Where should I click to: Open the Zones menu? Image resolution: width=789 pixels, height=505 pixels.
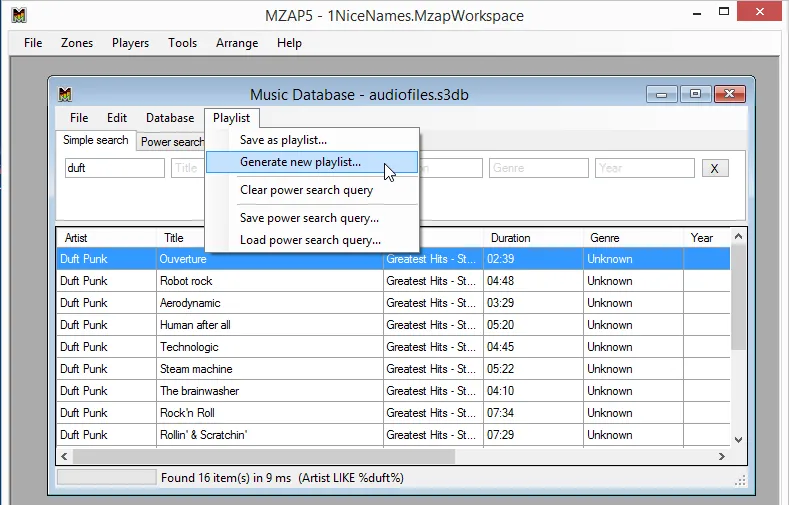click(77, 43)
